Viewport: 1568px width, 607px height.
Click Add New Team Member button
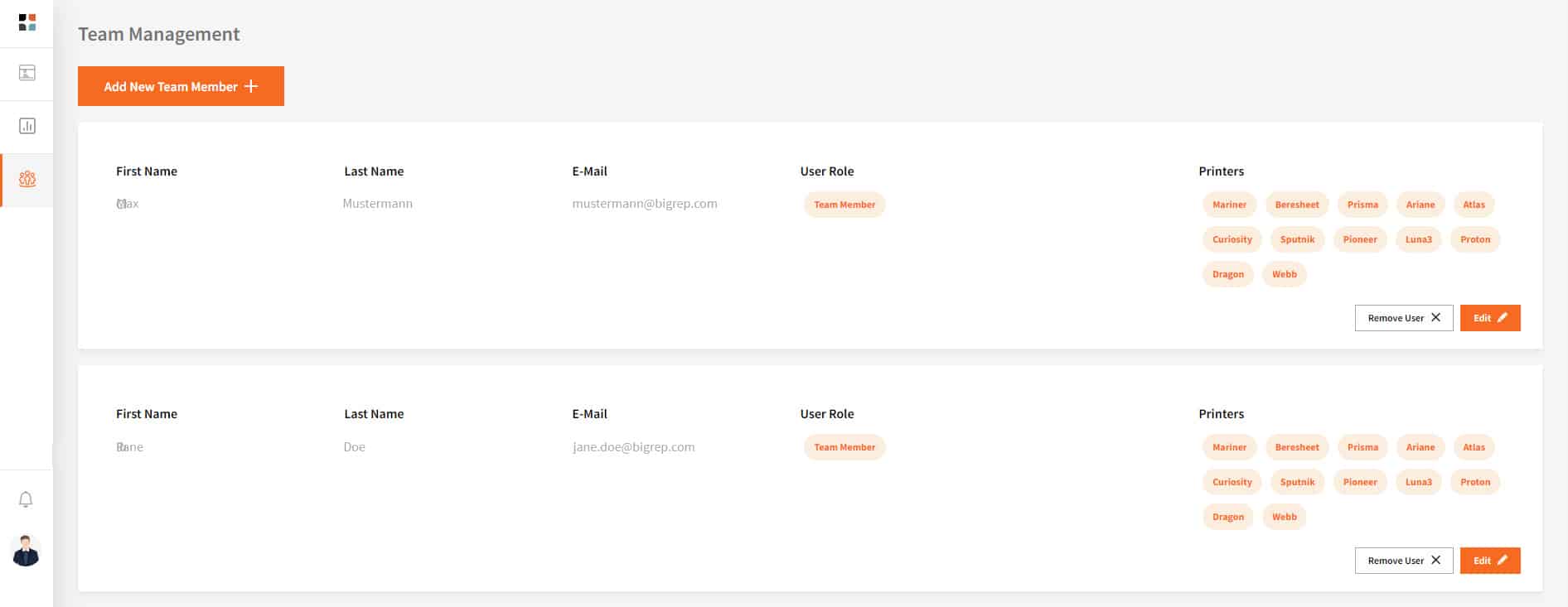pos(181,86)
